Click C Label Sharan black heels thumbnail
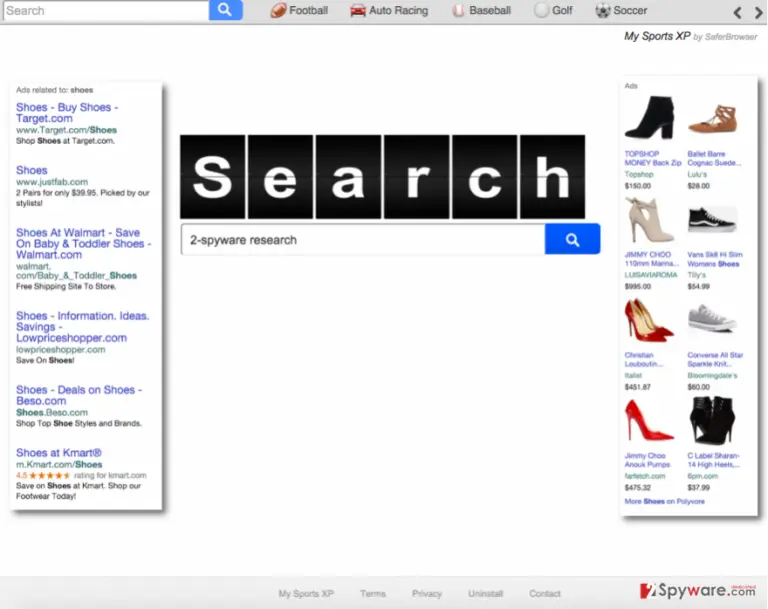 click(x=713, y=420)
